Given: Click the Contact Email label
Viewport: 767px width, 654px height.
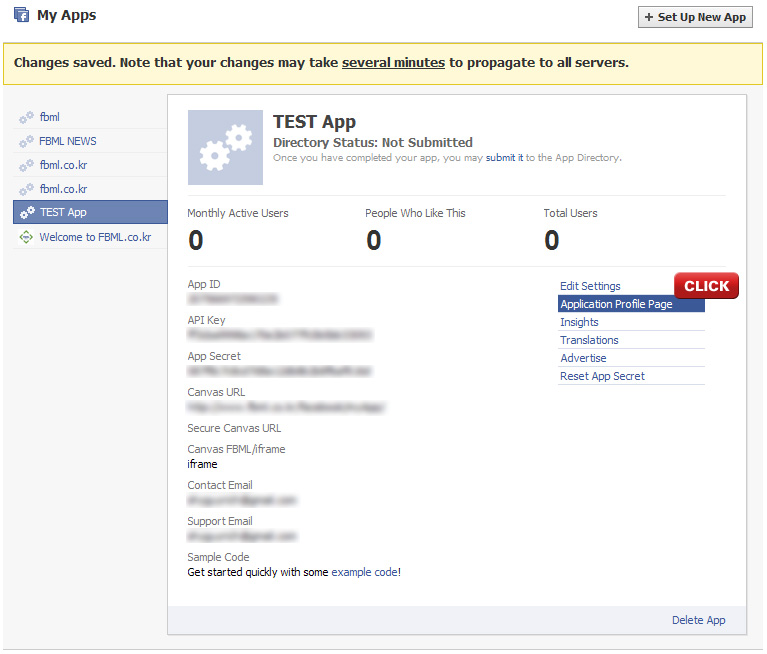Looking at the screenshot, I should coord(220,485).
